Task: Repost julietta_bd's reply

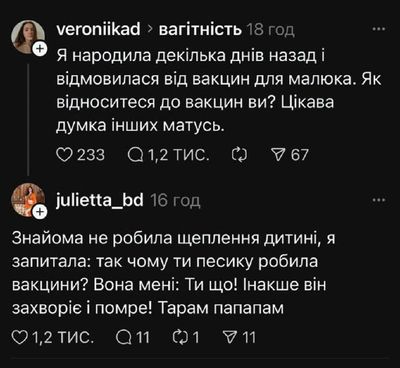Action: click(x=180, y=337)
